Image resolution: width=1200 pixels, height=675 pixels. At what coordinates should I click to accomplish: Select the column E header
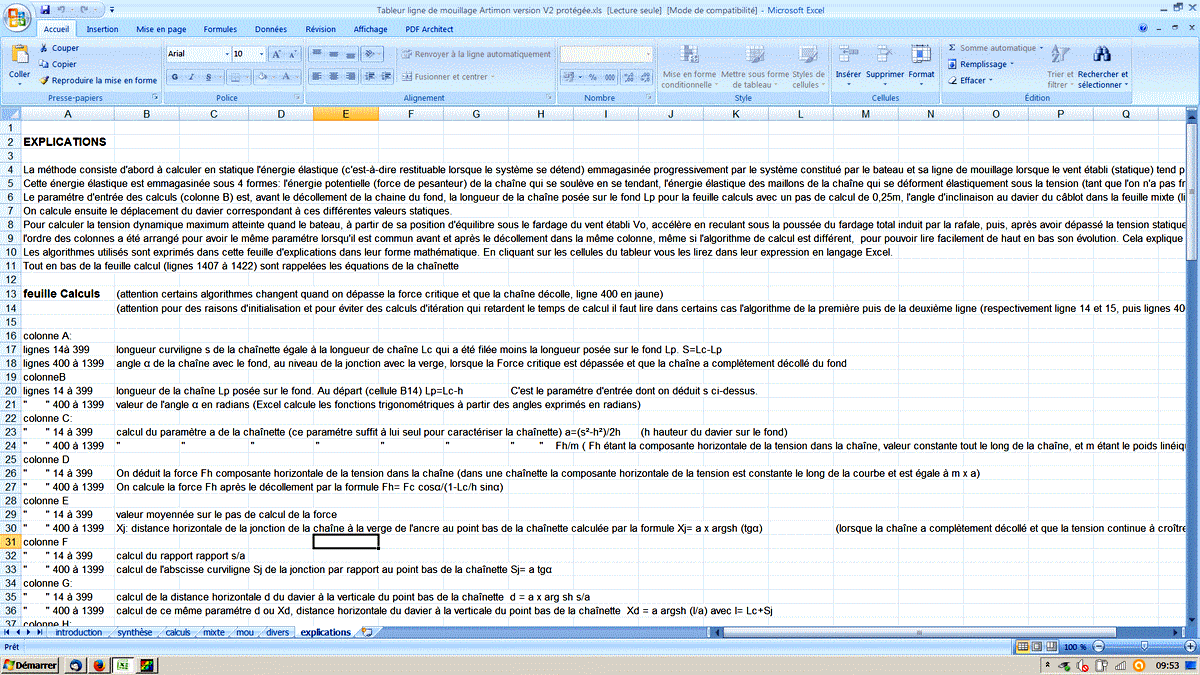(346, 114)
